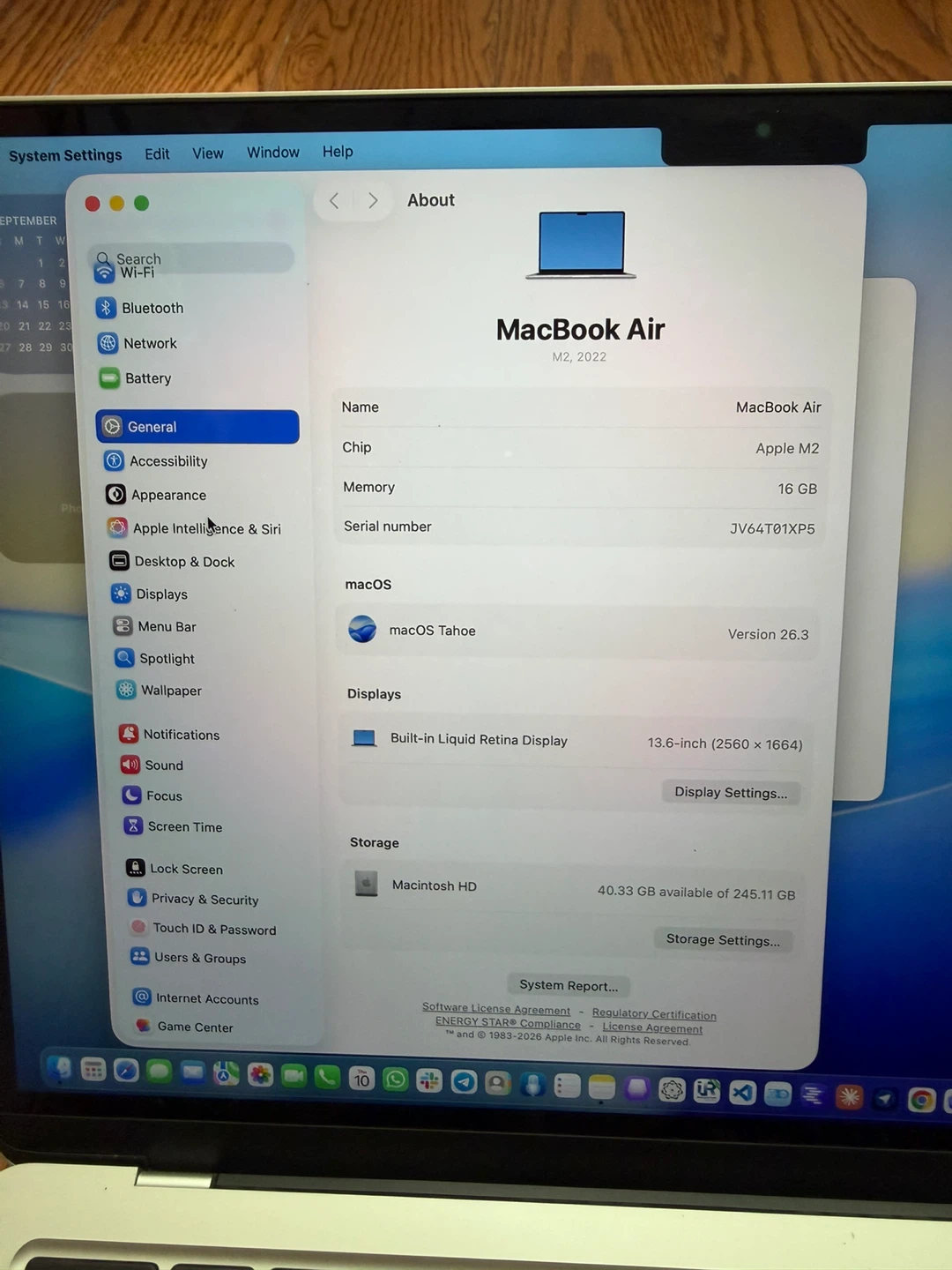Open the License Agreement link
The height and width of the screenshot is (1270, 952).
coord(652,1027)
